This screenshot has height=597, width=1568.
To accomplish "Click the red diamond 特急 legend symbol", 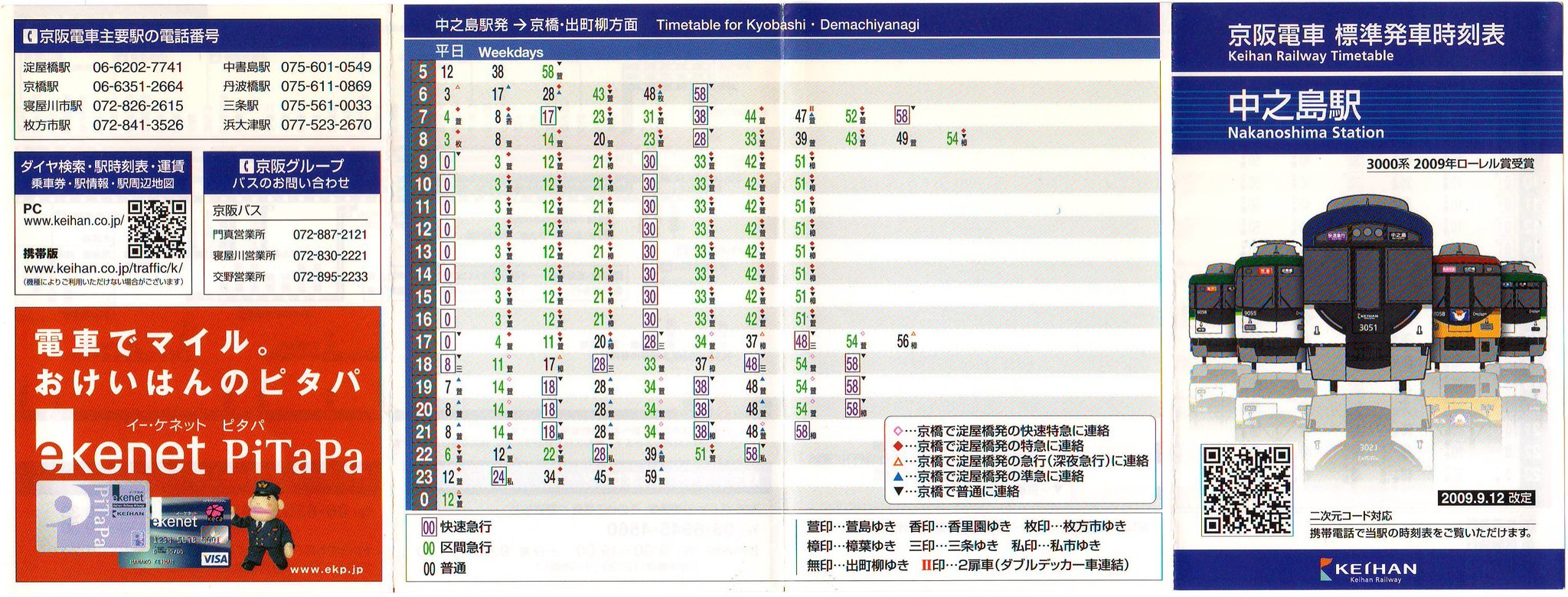I will click(898, 445).
